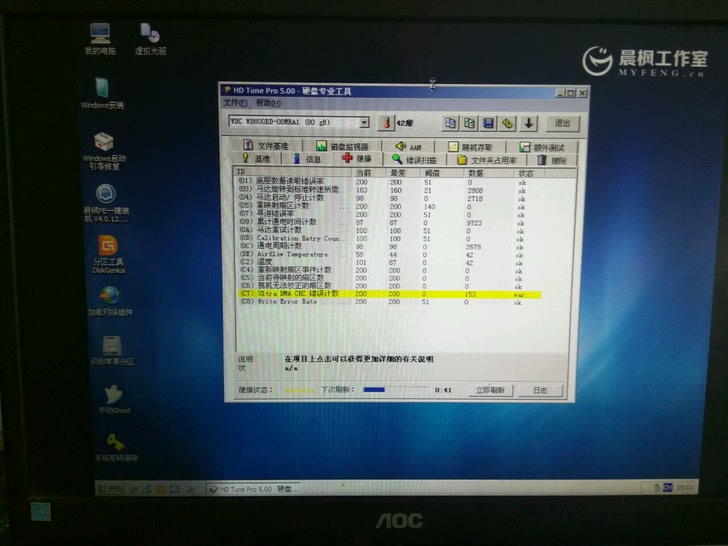Select the (0C) 通电周期计数 row
This screenshot has height=546, width=728.
[384, 247]
